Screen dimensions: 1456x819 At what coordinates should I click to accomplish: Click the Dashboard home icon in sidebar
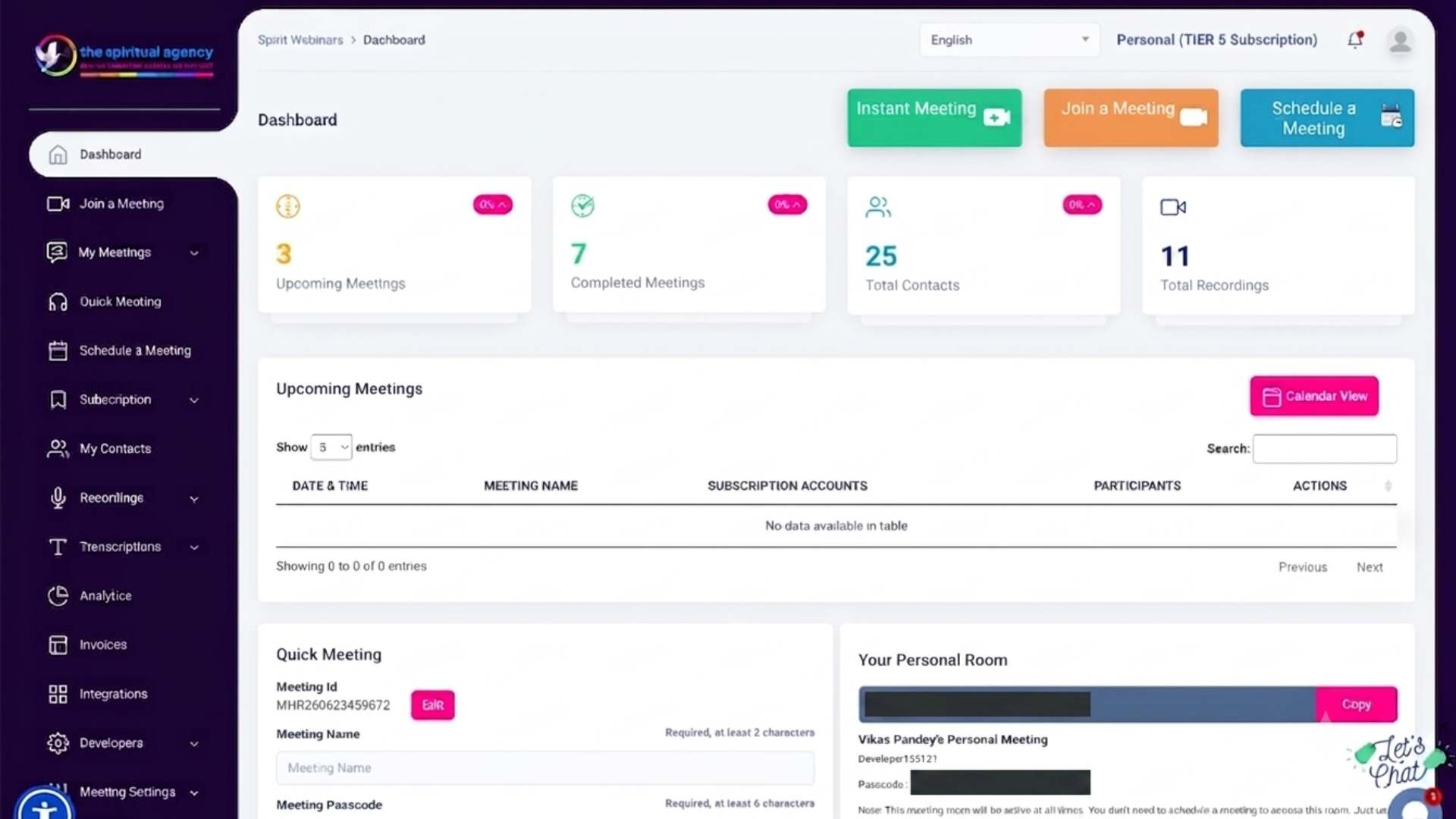point(58,155)
